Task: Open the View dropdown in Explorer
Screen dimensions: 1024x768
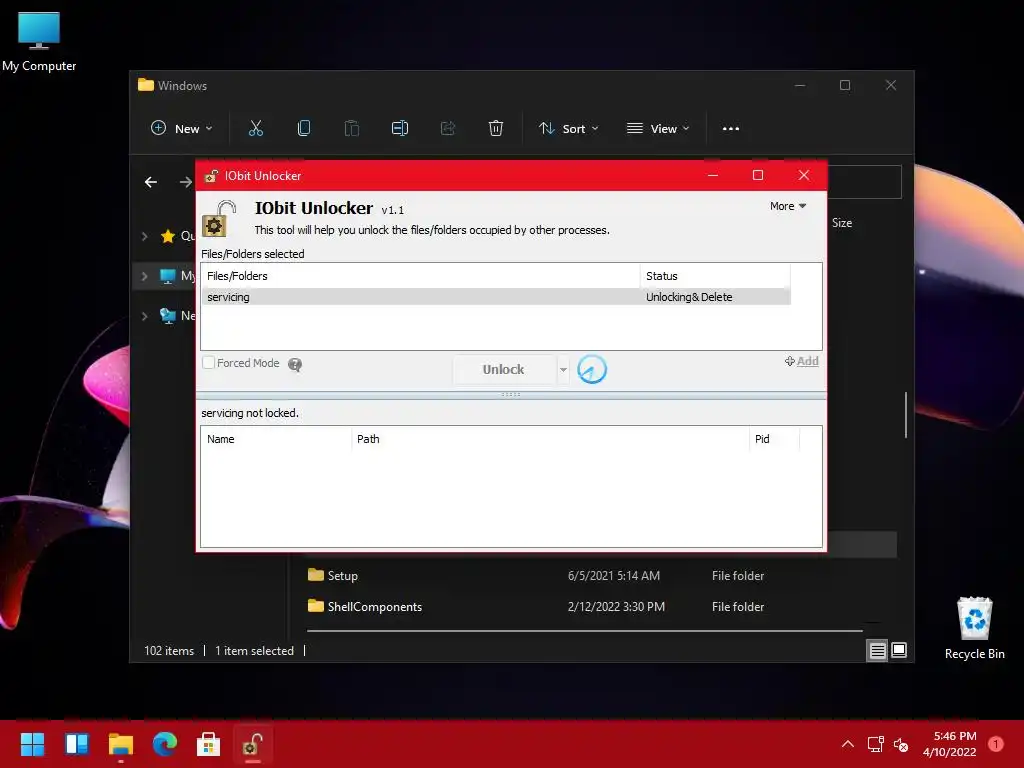Action: click(x=658, y=129)
